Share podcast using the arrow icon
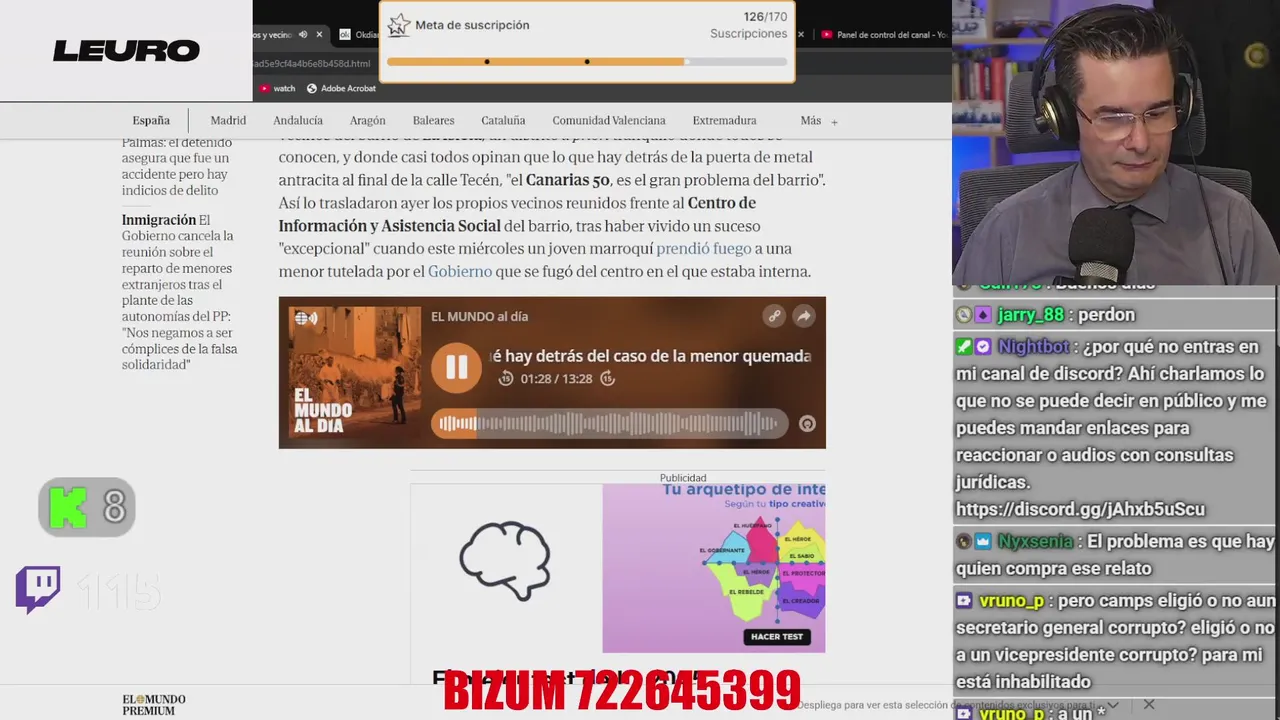This screenshot has width=1280, height=720. tap(803, 316)
